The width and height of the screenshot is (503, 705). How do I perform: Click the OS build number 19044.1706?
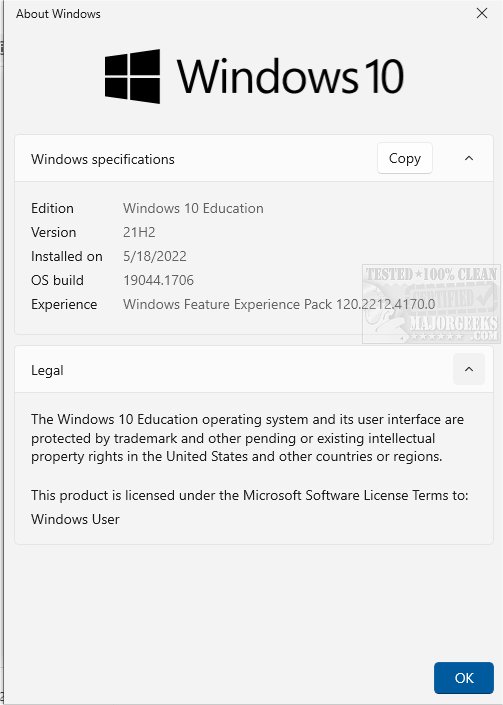(158, 280)
